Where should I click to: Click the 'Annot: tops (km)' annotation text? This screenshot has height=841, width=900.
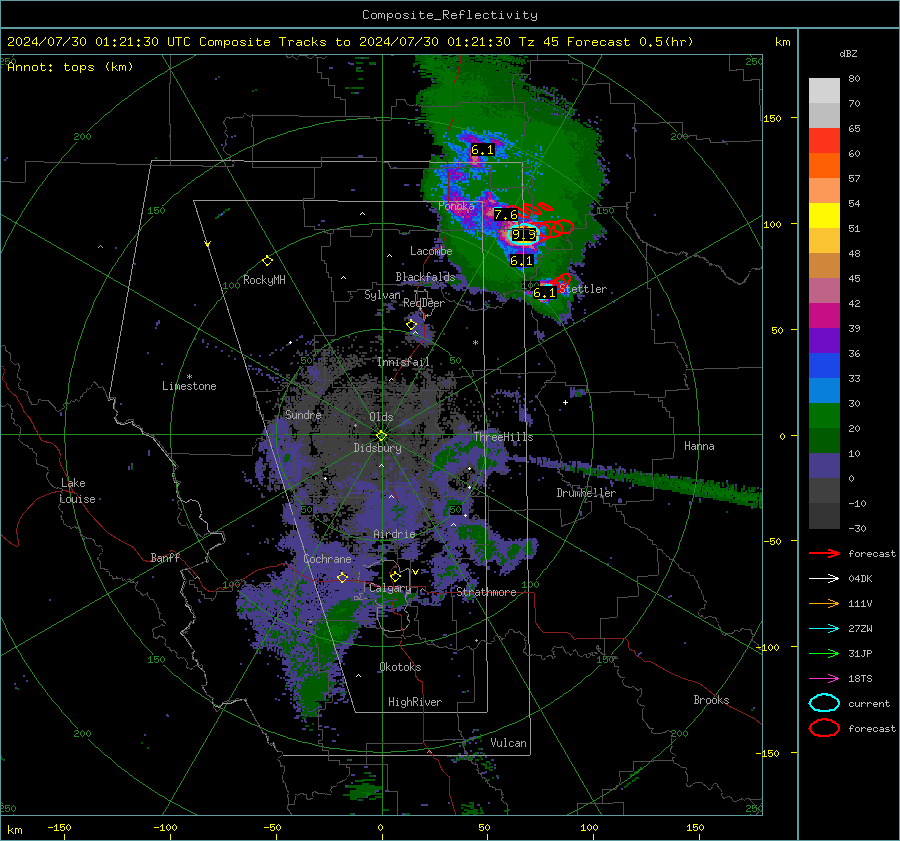click(70, 67)
